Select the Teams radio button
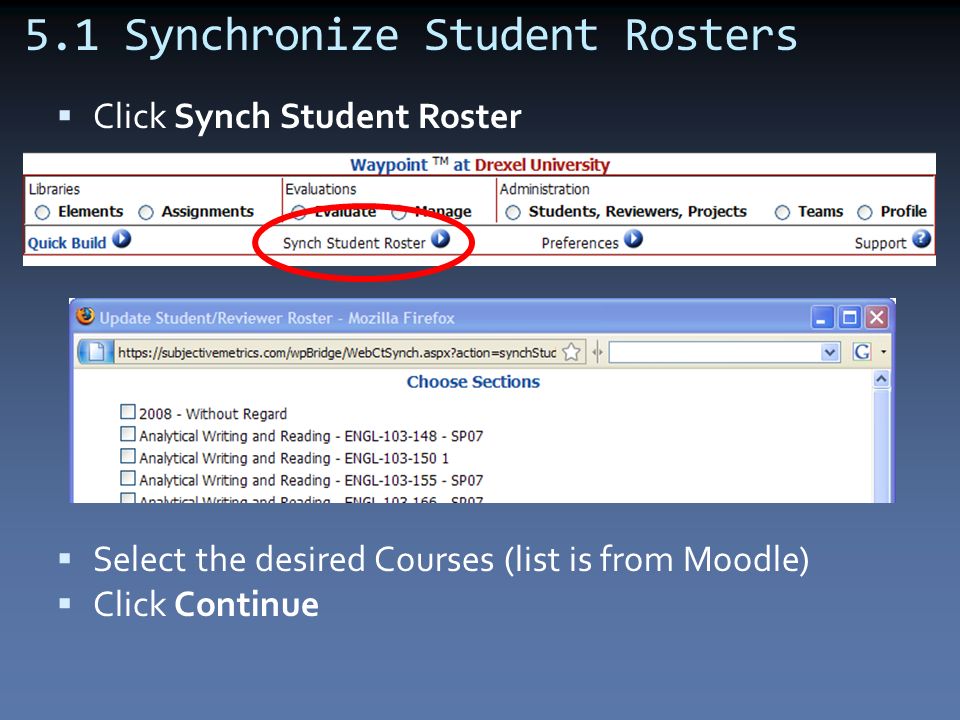This screenshot has width=960, height=720. pyautogui.click(x=782, y=212)
